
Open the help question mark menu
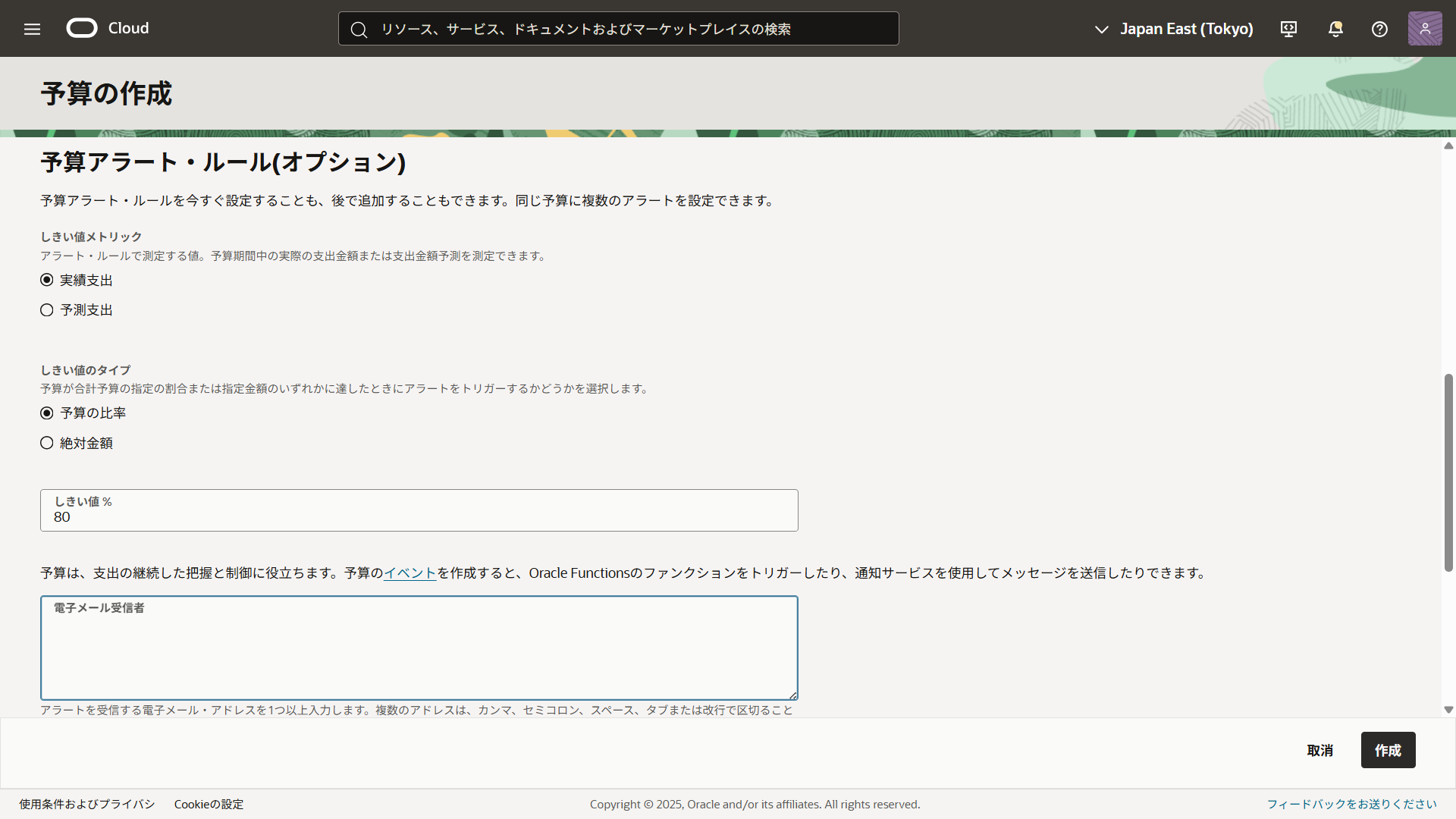pos(1379,29)
